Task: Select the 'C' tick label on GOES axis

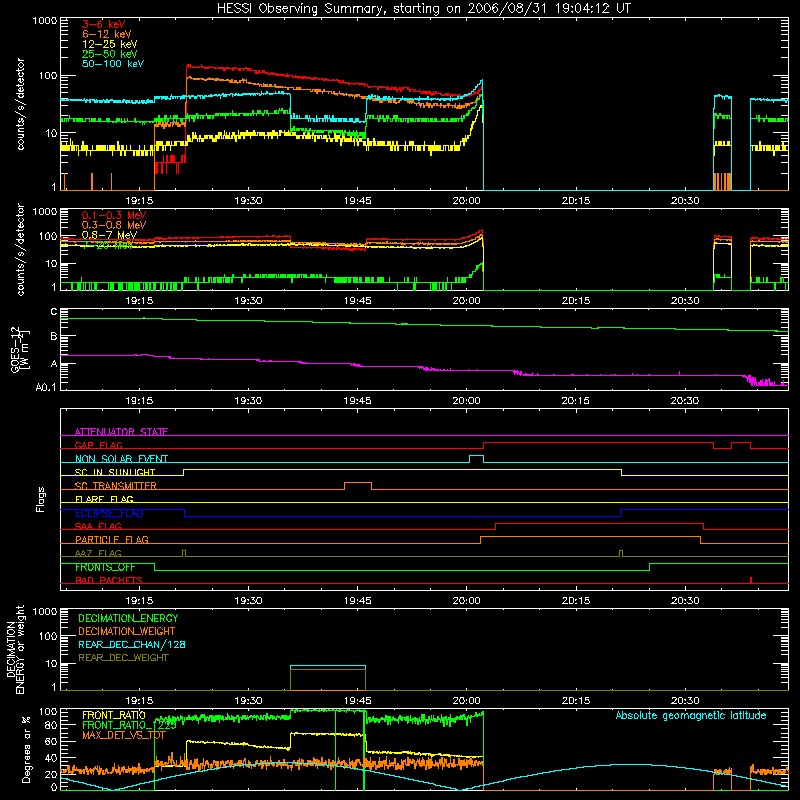Action: [x=54, y=312]
